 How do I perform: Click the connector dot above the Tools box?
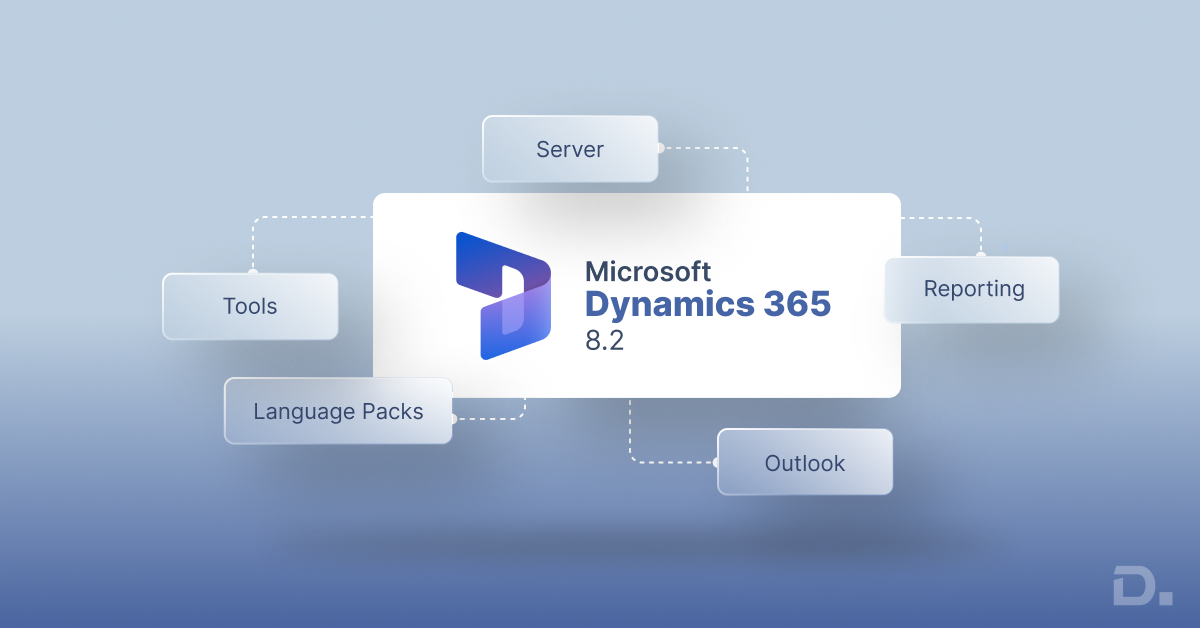[x=252, y=272]
